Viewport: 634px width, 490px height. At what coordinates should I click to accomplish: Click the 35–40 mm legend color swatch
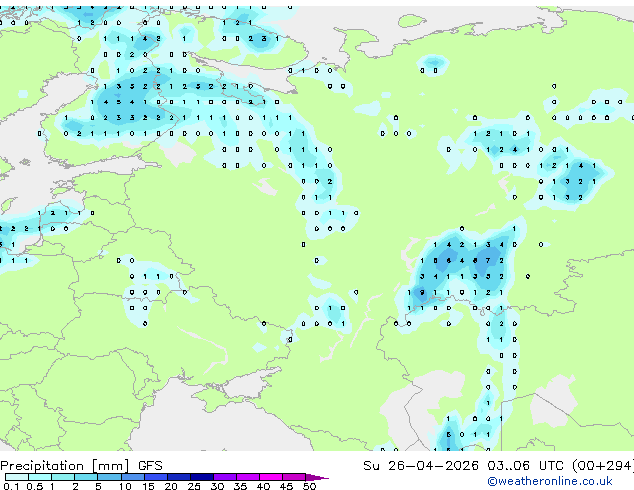(248, 477)
